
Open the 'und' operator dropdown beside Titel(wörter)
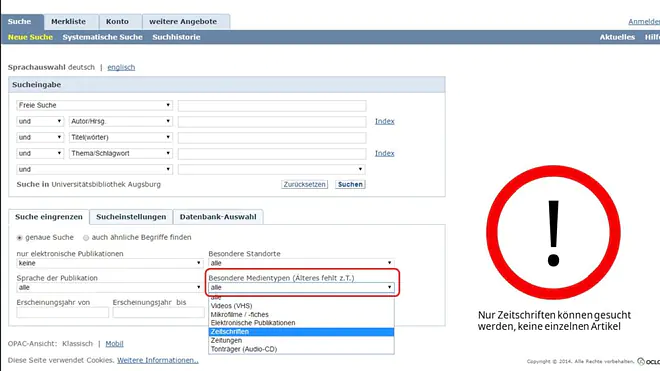(x=40, y=137)
